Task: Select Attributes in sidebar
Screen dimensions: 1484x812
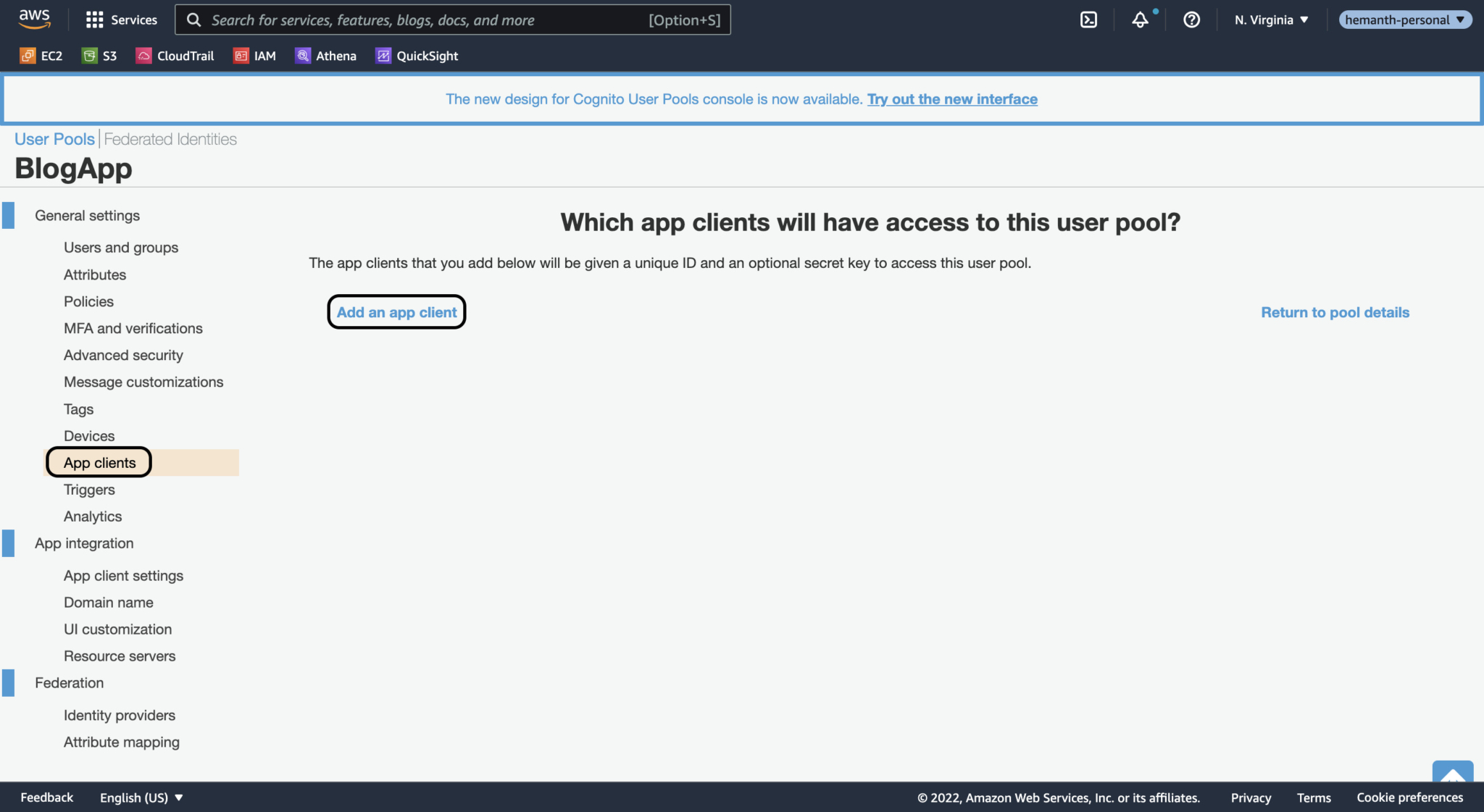Action: (x=95, y=275)
